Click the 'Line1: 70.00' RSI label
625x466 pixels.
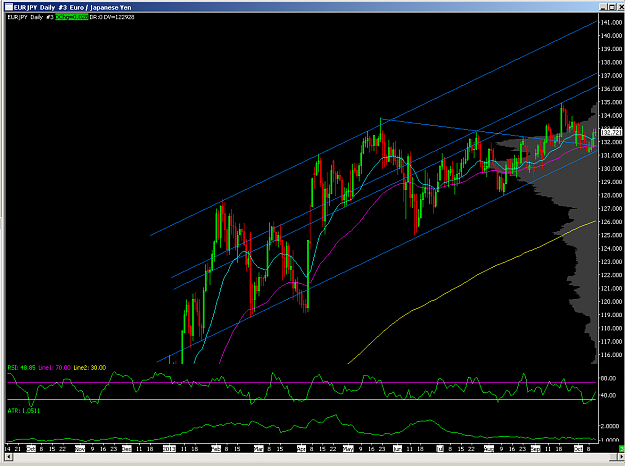coord(55,368)
